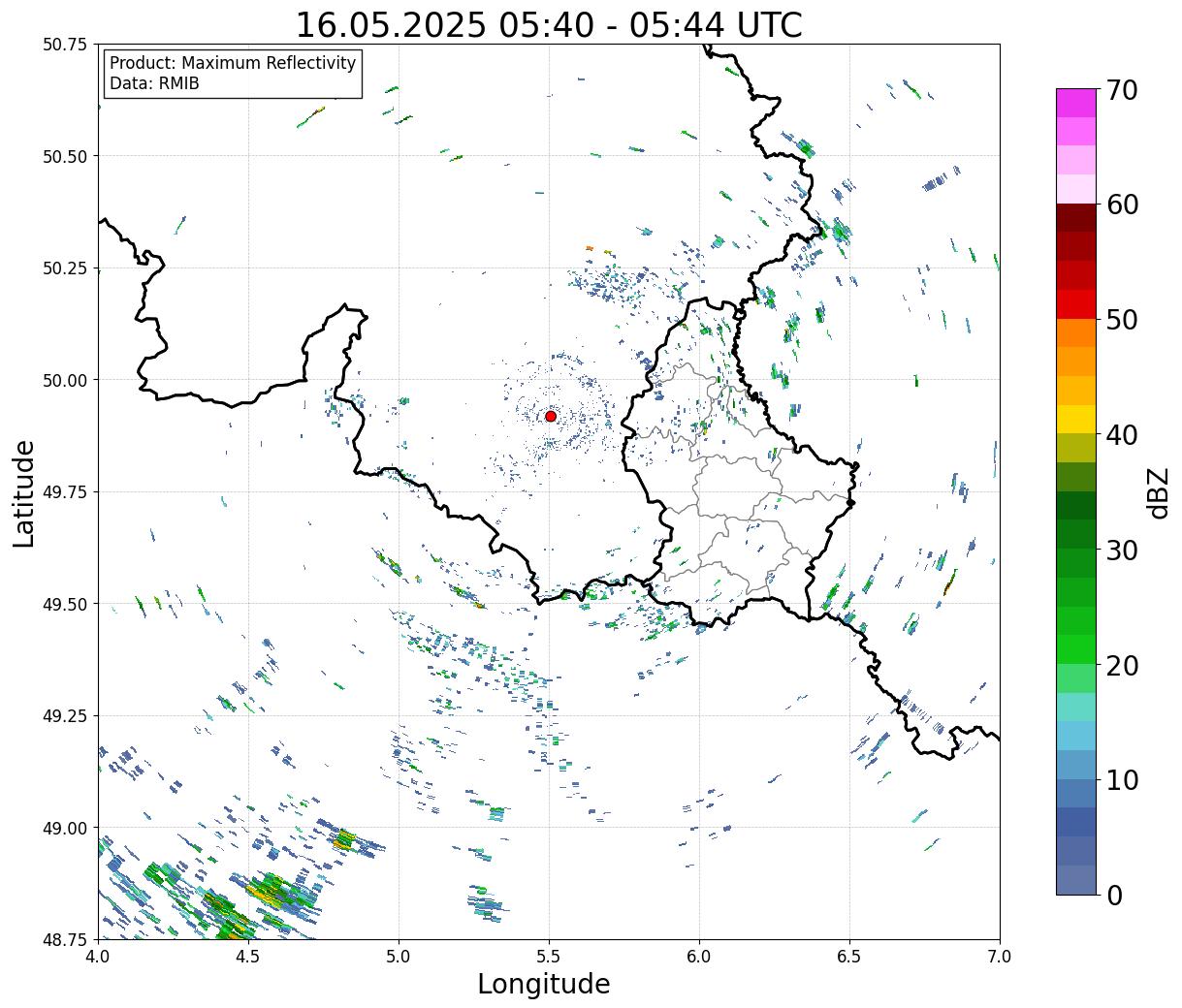Click the 'dBZ' colorbar label

1158,492
